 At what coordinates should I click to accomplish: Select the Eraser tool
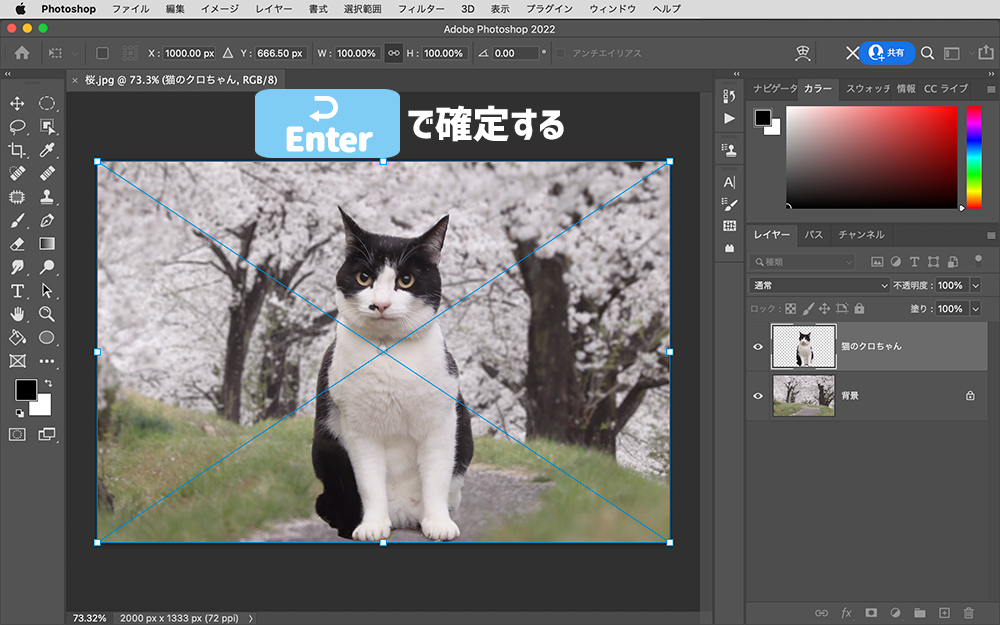(x=17, y=244)
